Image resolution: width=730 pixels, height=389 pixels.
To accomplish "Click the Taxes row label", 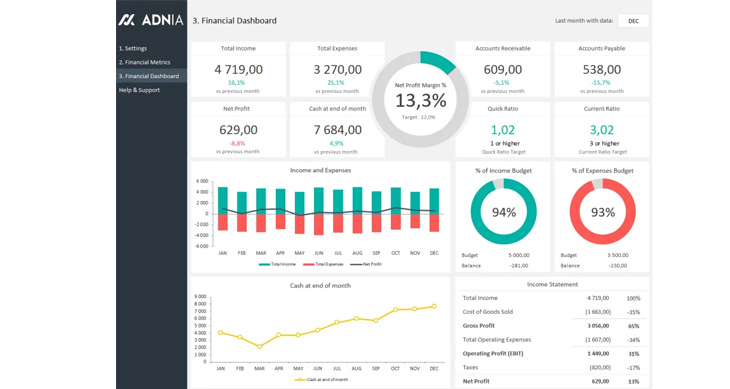I will click(x=470, y=368).
